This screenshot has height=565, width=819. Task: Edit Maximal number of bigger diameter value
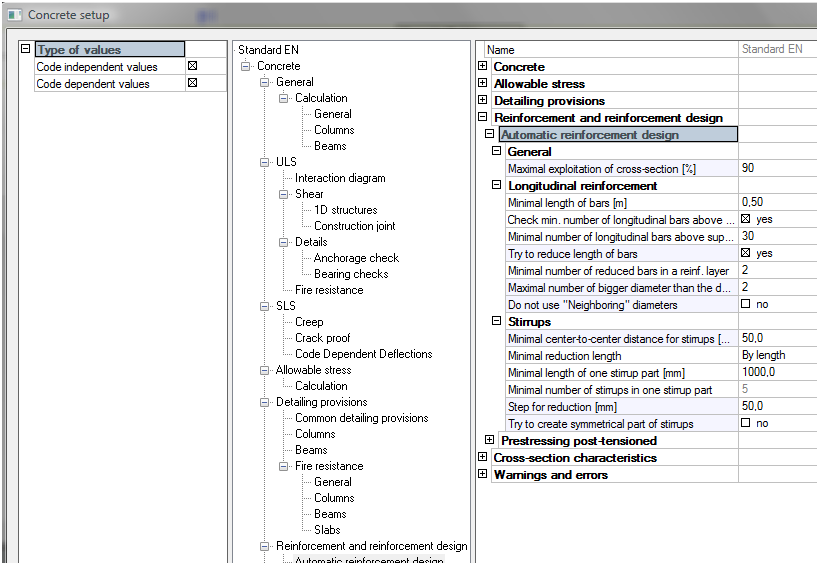click(778, 287)
